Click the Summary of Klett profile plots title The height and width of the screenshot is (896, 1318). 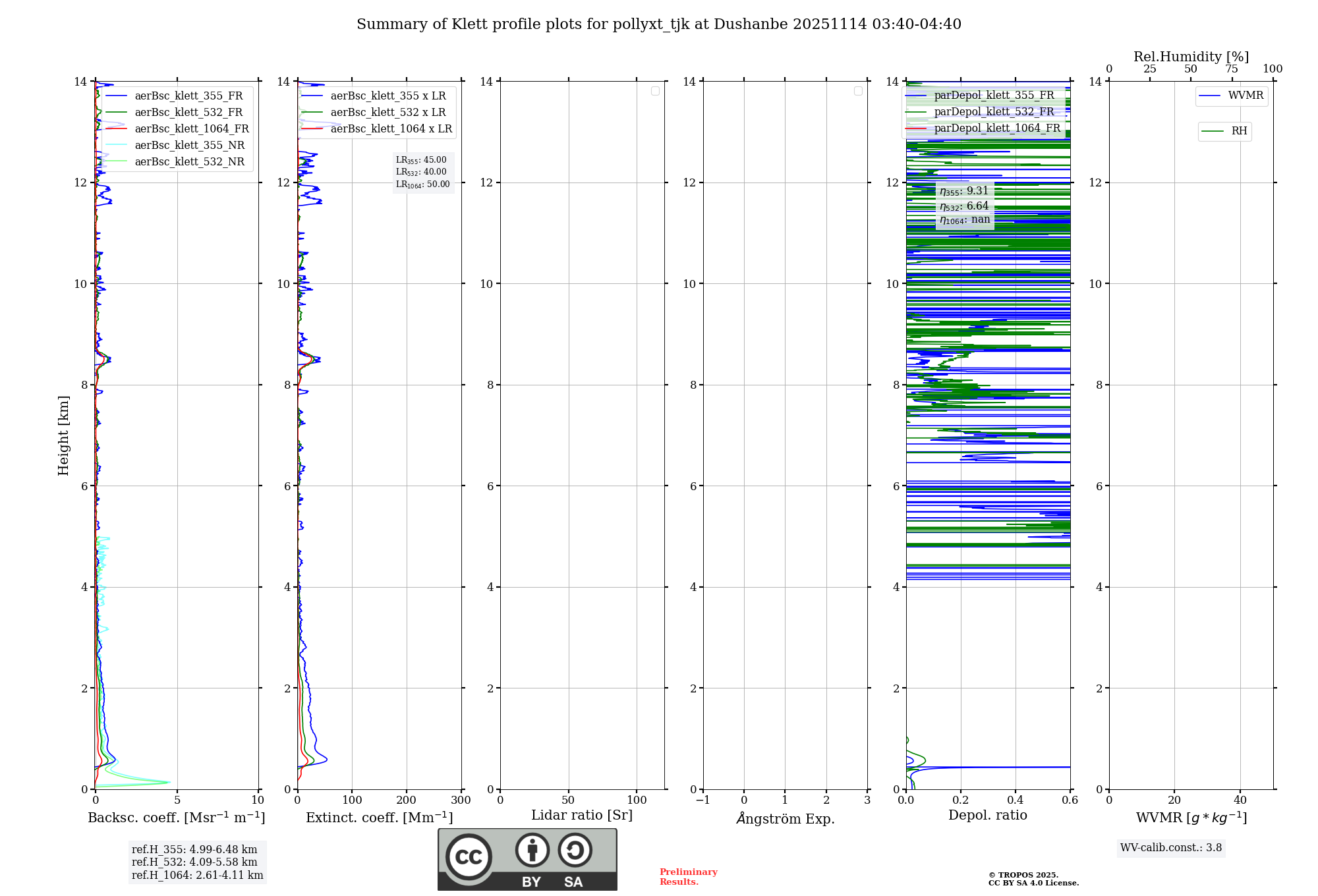[658, 24]
